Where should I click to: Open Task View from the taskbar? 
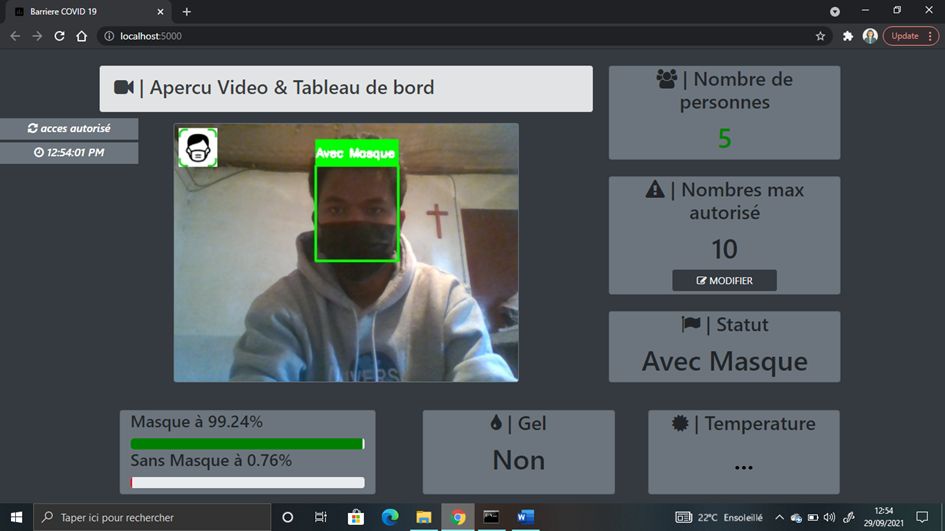click(321, 517)
